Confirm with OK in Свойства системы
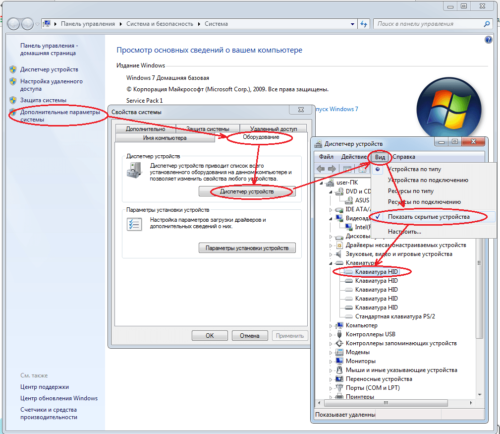The width and height of the screenshot is (500, 434). point(210,336)
